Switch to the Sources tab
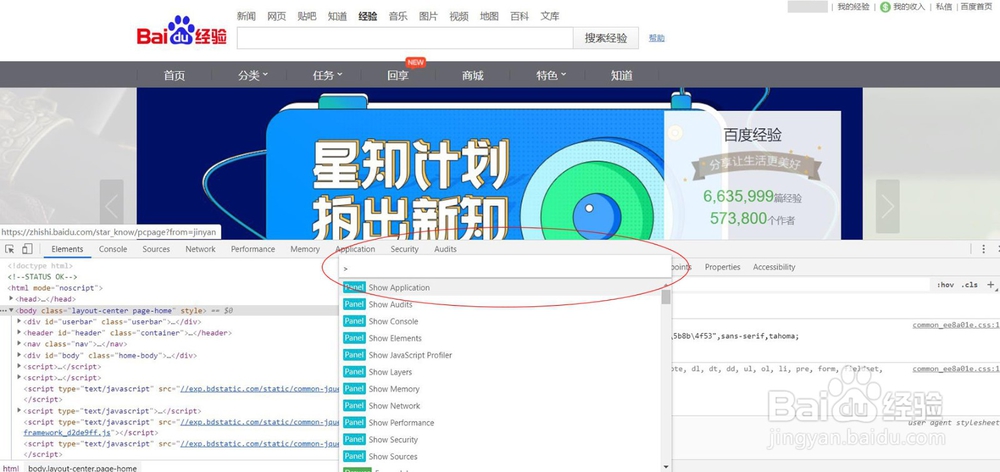1000x472 pixels. click(156, 249)
